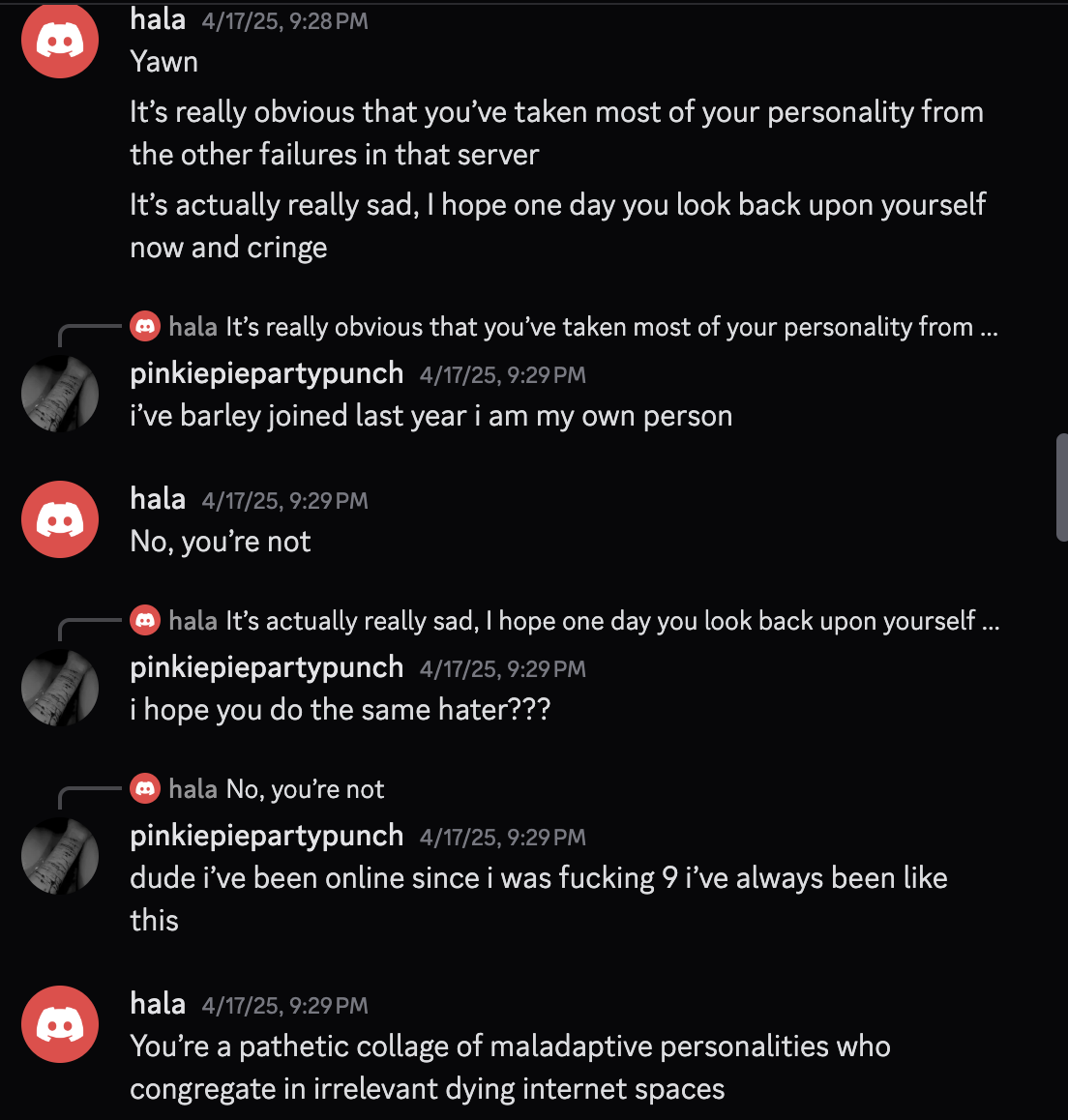This screenshot has width=1068, height=1120.
Task: Click hala's avatar beside "No, you're not"
Action: (x=60, y=519)
